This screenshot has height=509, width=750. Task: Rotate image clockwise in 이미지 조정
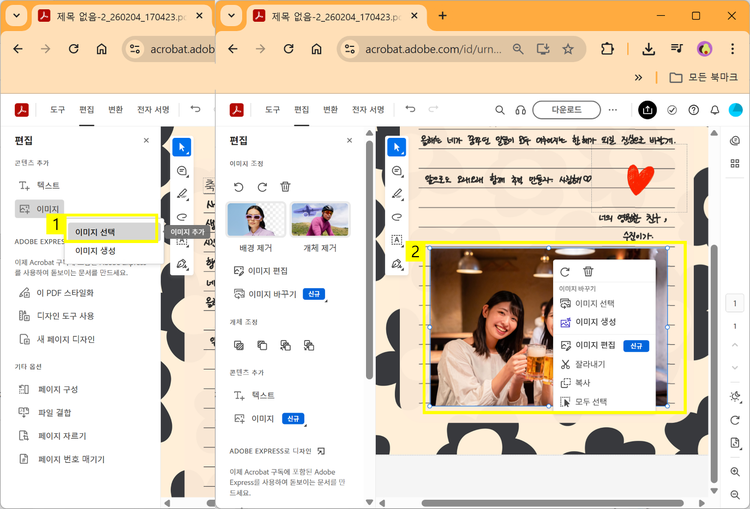point(262,187)
